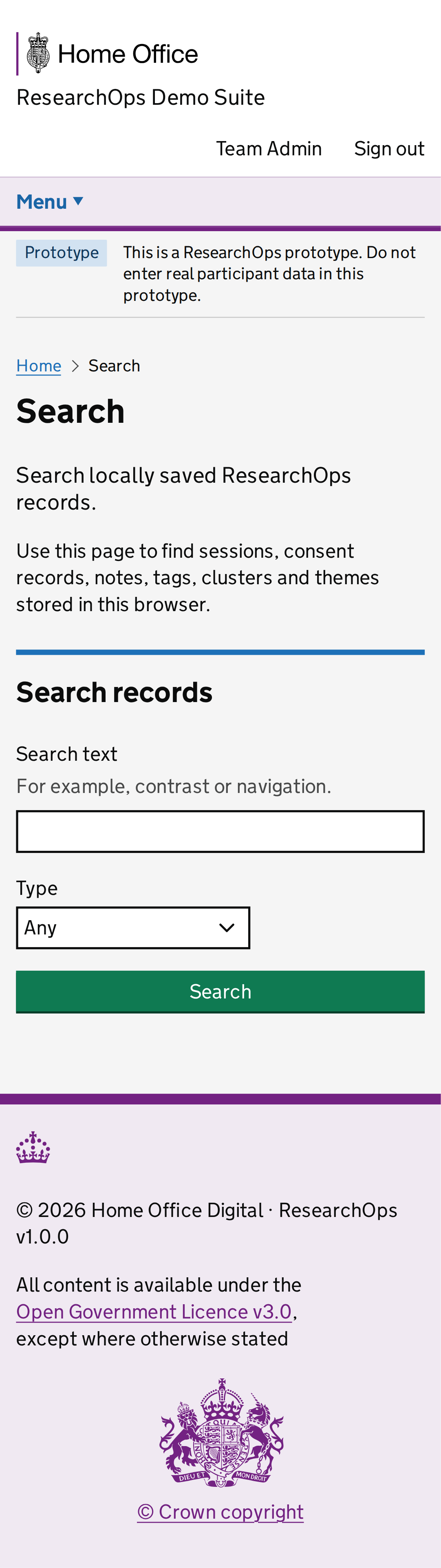
Task: Click the Type field label
Action: [x=37, y=888]
